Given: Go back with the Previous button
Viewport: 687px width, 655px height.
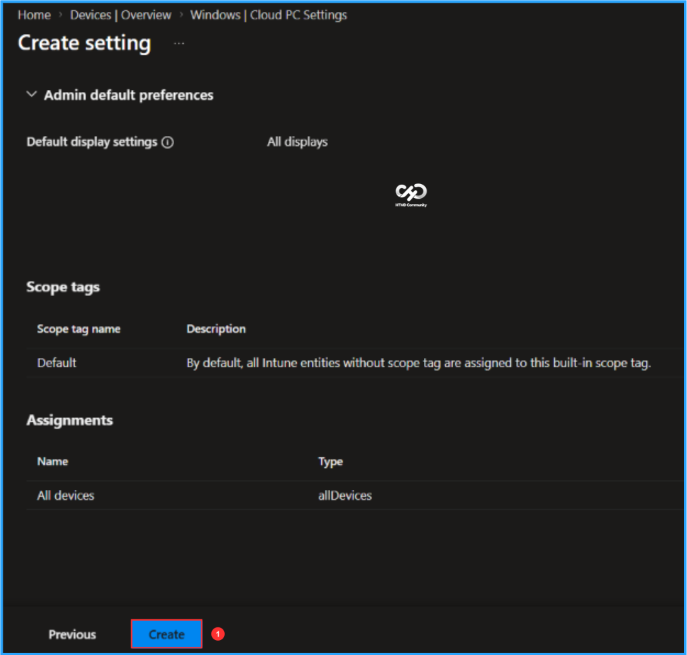Looking at the screenshot, I should coord(72,634).
